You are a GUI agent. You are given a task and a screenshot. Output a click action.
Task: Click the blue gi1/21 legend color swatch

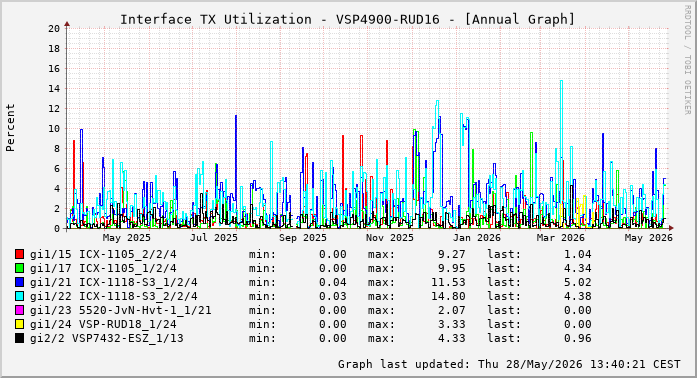pos(20,282)
